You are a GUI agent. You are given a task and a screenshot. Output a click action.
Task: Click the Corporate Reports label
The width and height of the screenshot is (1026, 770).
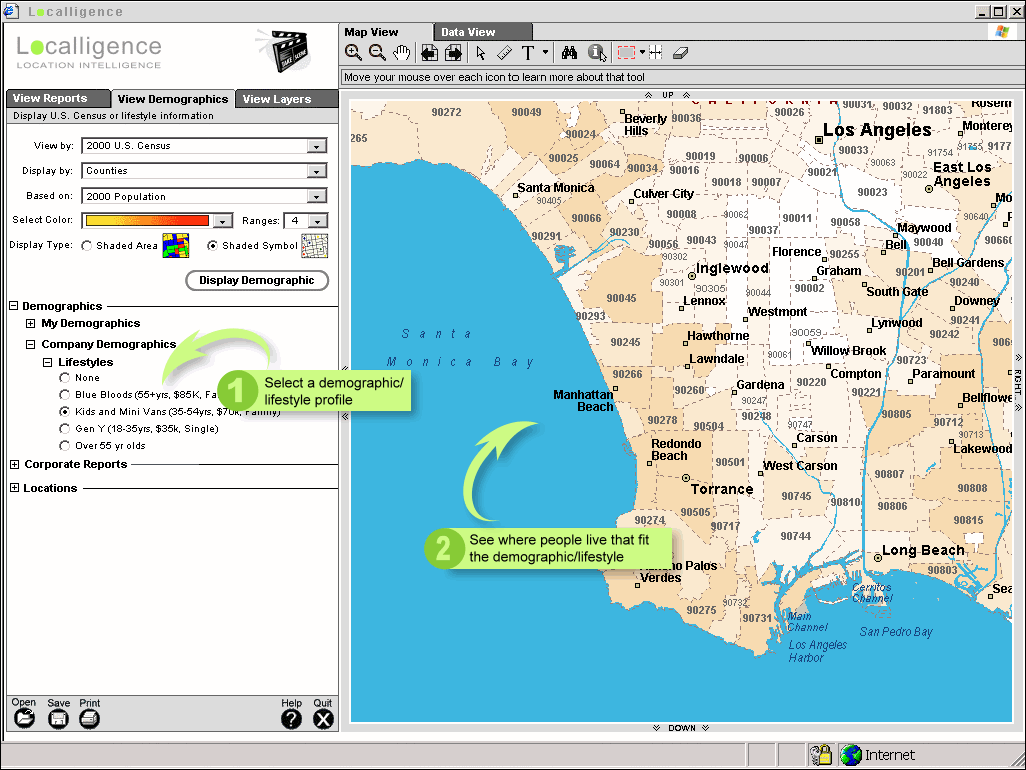(x=76, y=464)
